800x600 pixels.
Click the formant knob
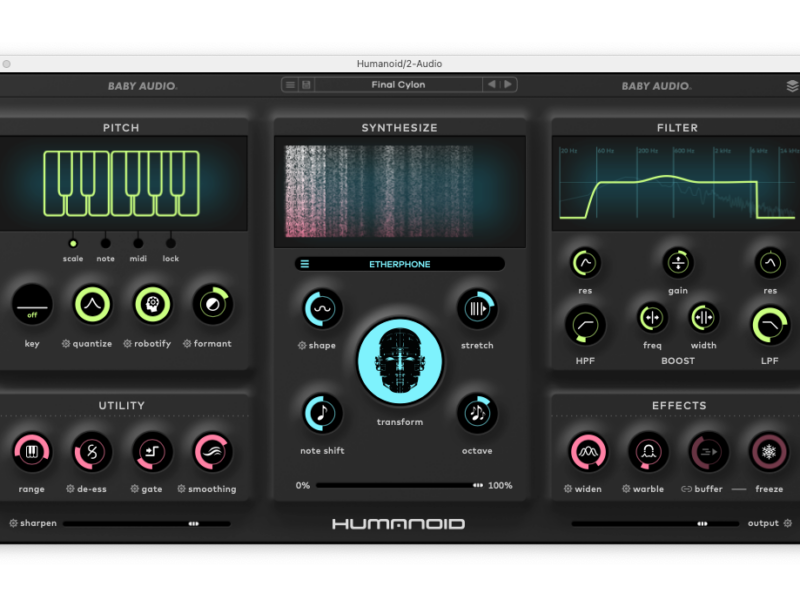click(x=212, y=305)
